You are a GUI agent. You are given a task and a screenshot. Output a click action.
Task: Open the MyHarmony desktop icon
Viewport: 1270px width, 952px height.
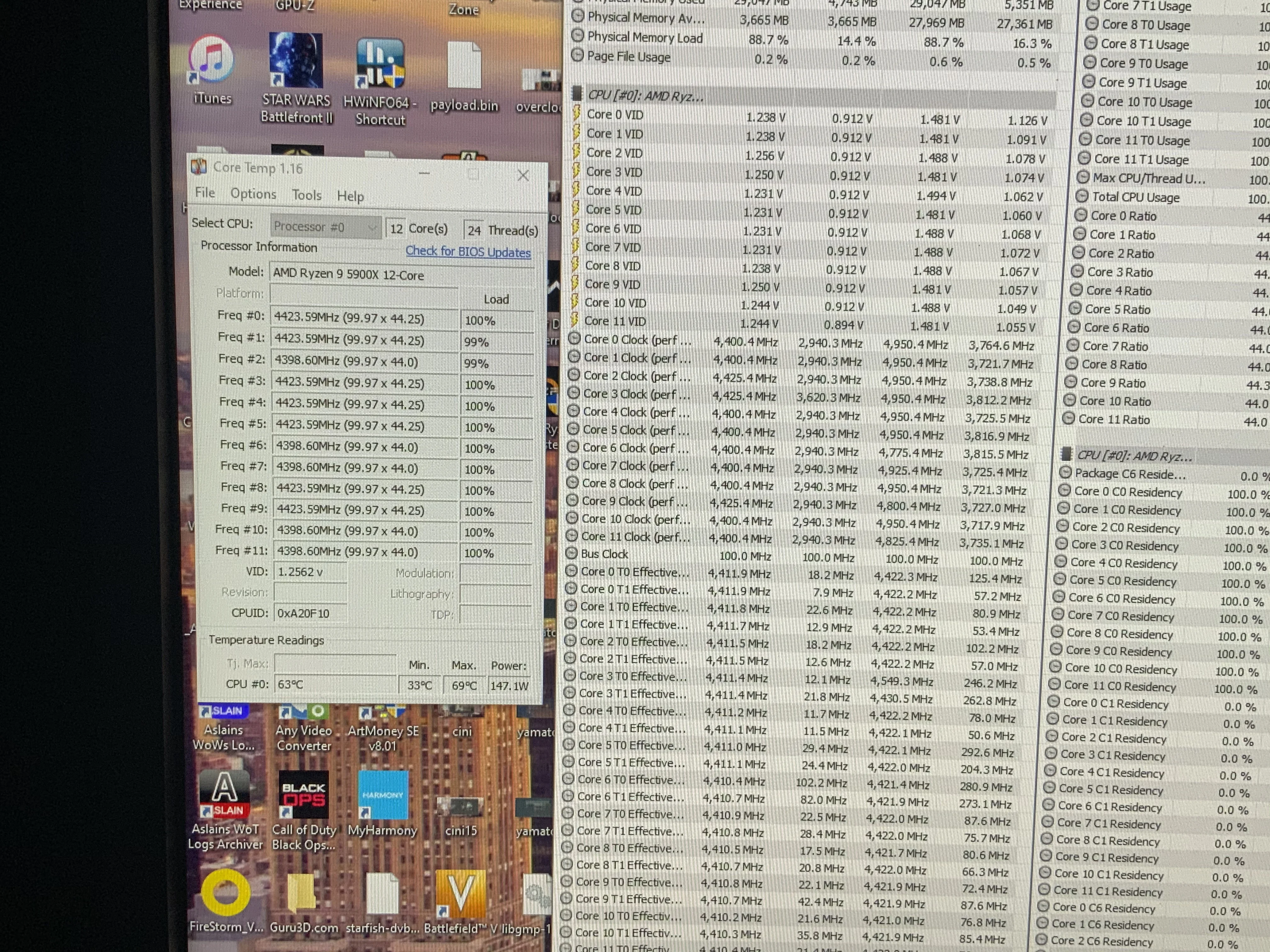382,803
